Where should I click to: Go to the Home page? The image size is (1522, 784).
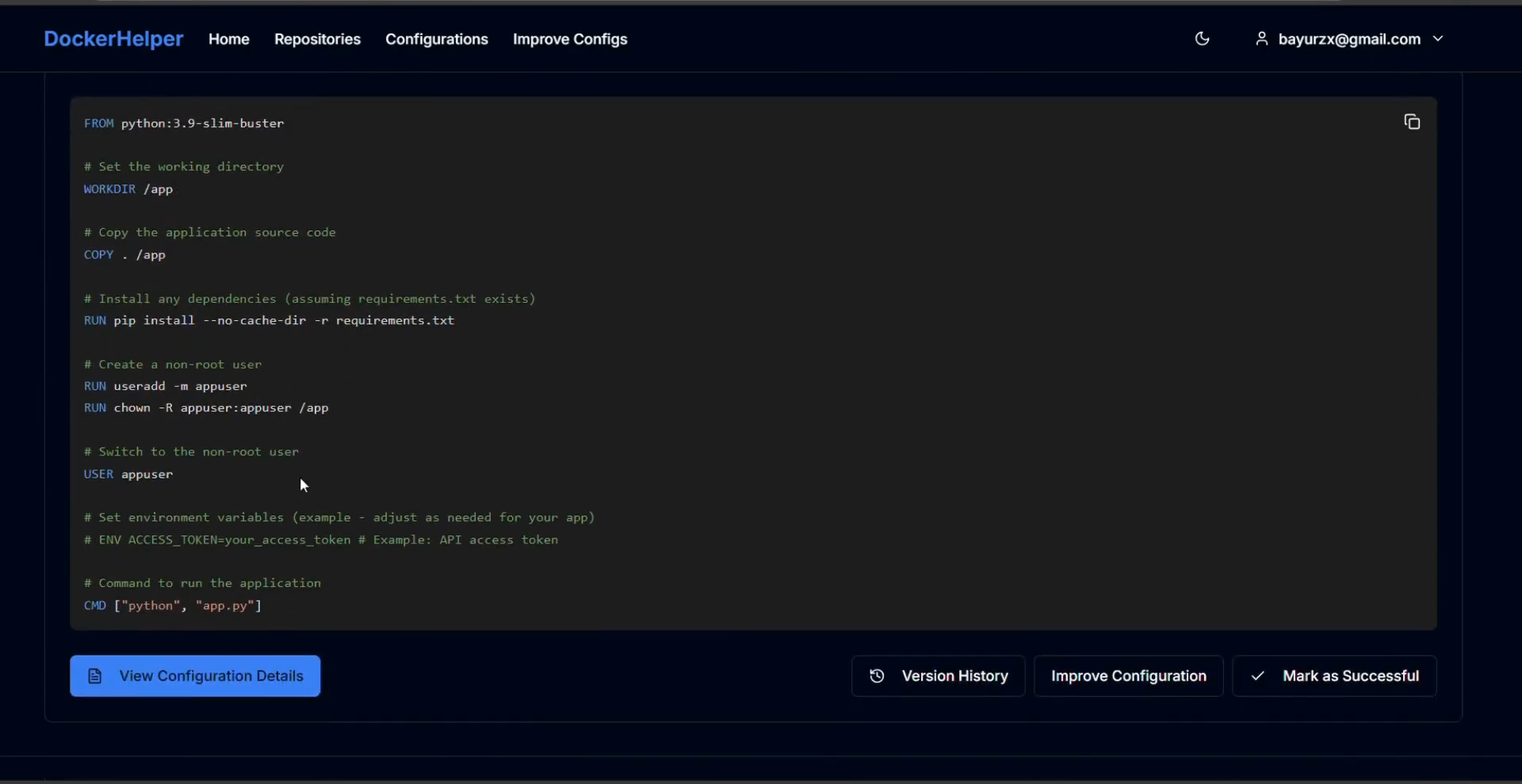pyautogui.click(x=228, y=39)
